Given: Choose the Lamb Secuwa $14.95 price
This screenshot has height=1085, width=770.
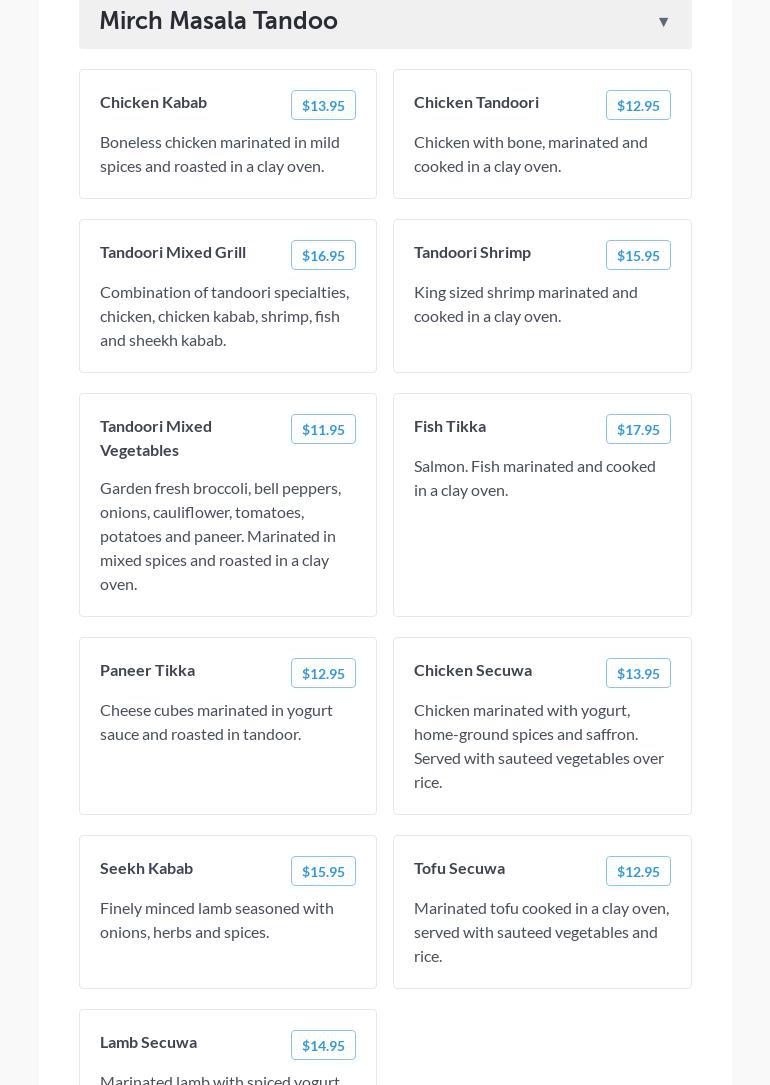Looking at the screenshot, I should [323, 1045].
